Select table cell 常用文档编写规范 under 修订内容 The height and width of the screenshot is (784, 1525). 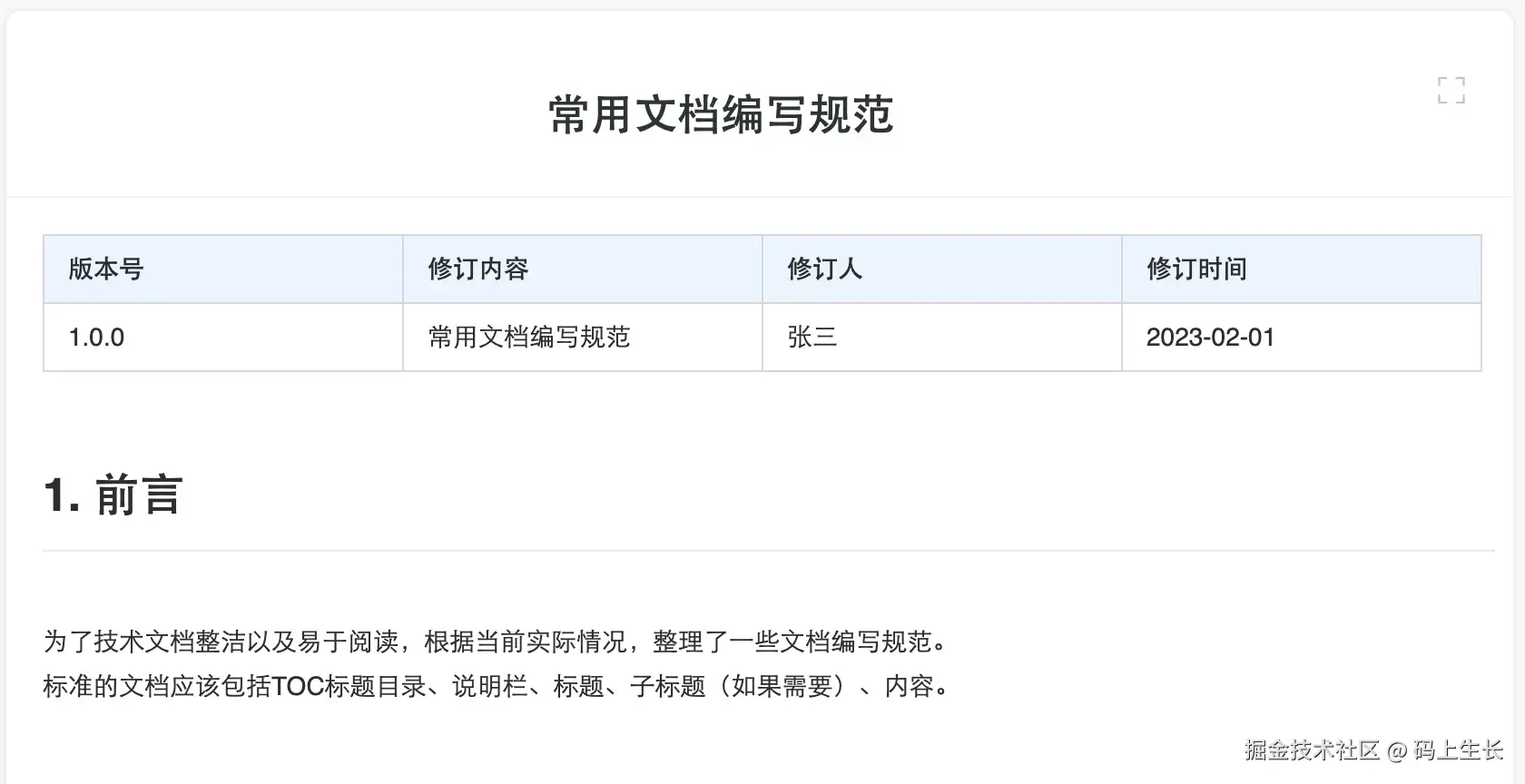pos(529,338)
